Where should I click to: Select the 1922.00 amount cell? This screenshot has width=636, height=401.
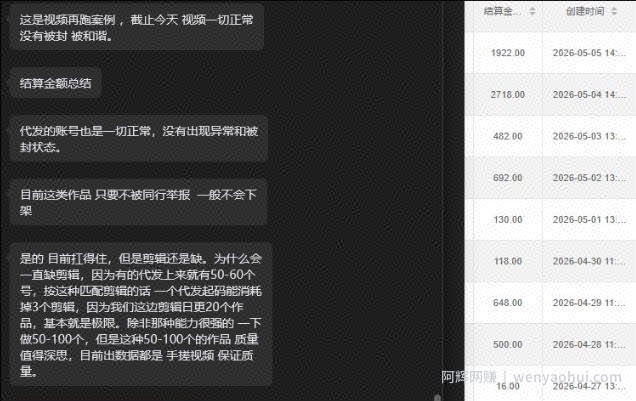[508, 53]
